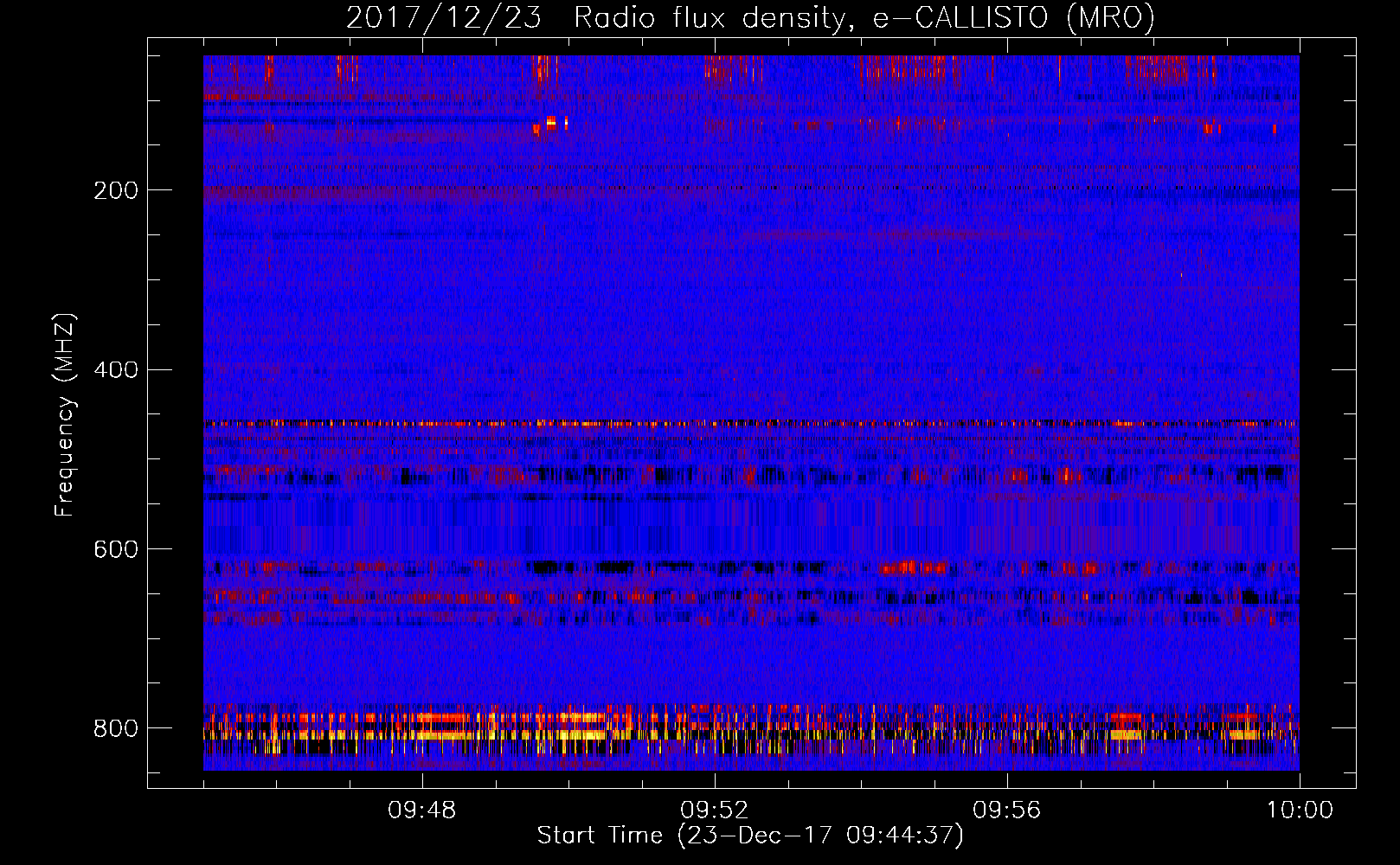Click the 600 frequency tick label

[x=115, y=549]
